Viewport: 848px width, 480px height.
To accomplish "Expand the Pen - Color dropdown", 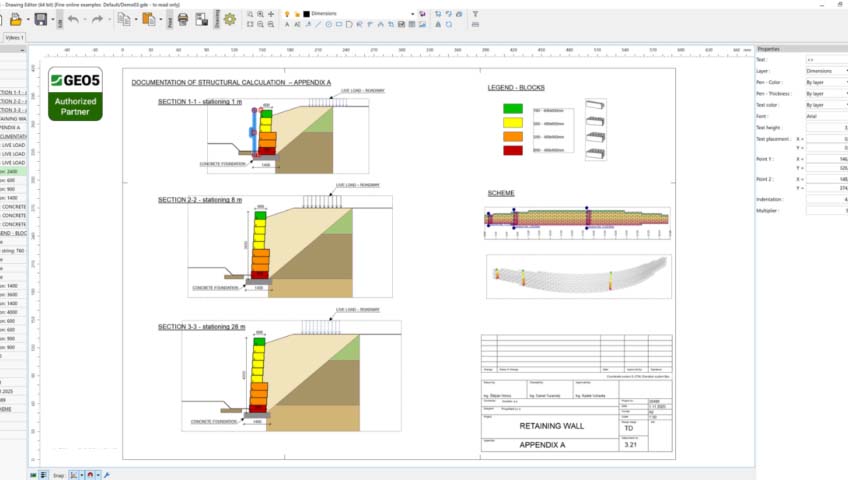I will coord(826,82).
